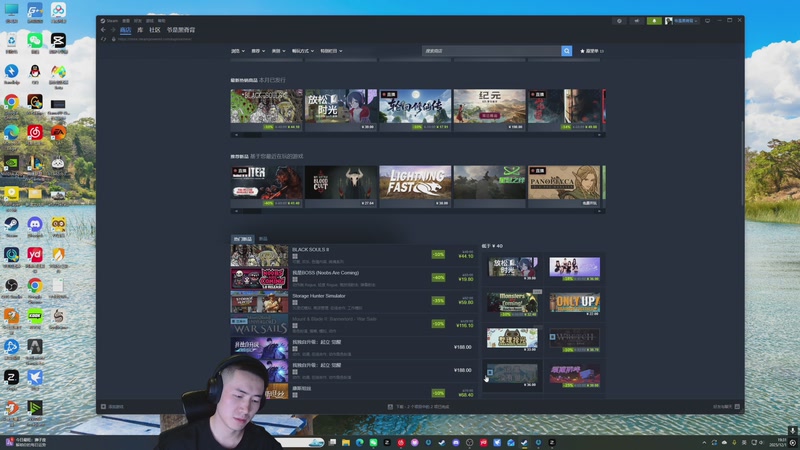Expand the 推荐 recommendations dropdown
This screenshot has height=450, width=800.
(x=258, y=51)
